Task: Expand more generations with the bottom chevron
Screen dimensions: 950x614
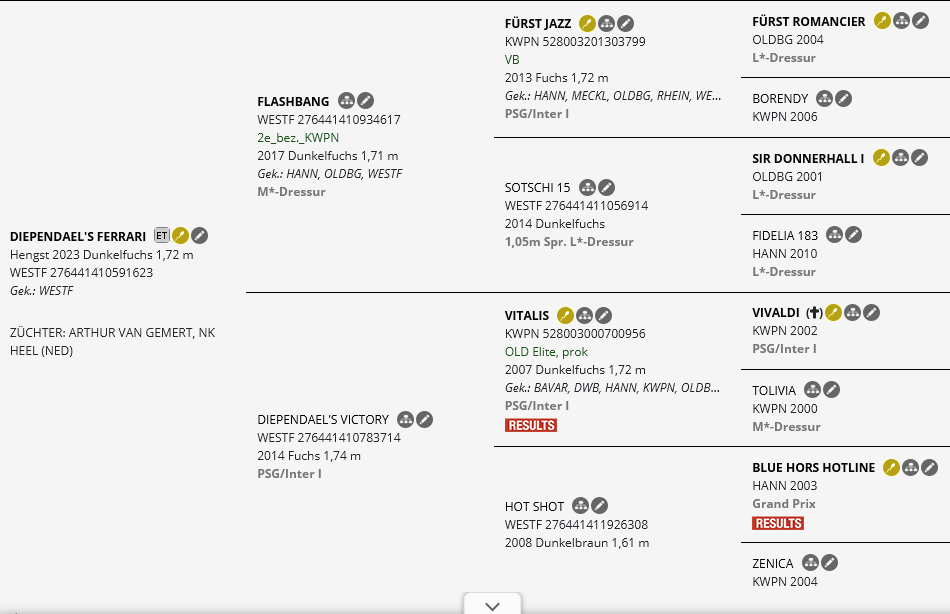Action: coord(492,605)
